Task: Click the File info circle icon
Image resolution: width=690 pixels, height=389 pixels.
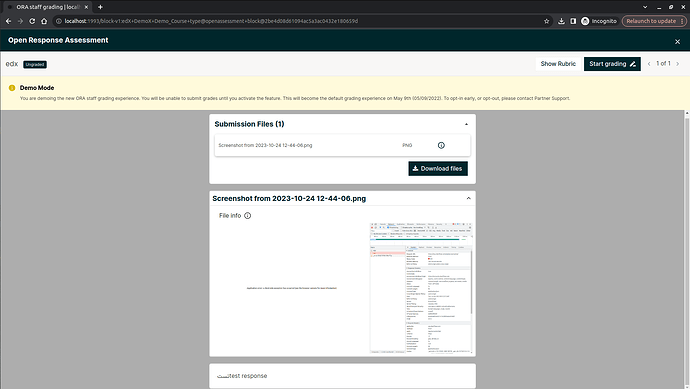Action: point(247,216)
